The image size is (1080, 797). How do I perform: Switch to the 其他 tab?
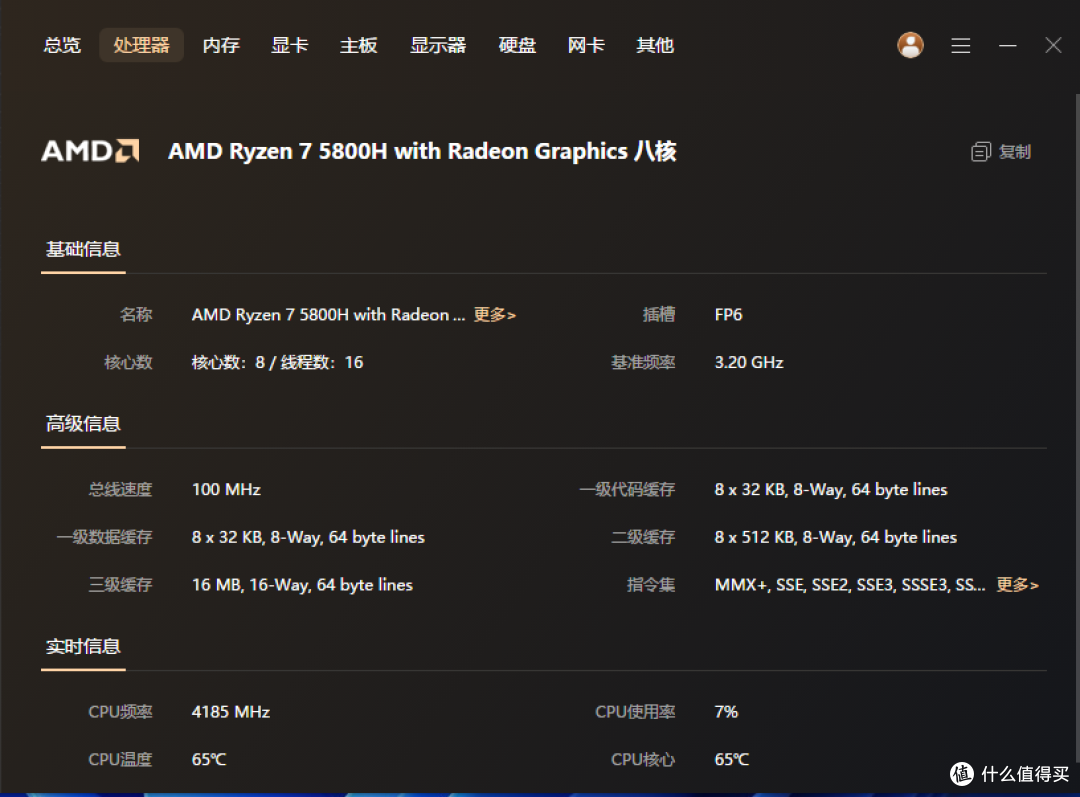(x=655, y=45)
